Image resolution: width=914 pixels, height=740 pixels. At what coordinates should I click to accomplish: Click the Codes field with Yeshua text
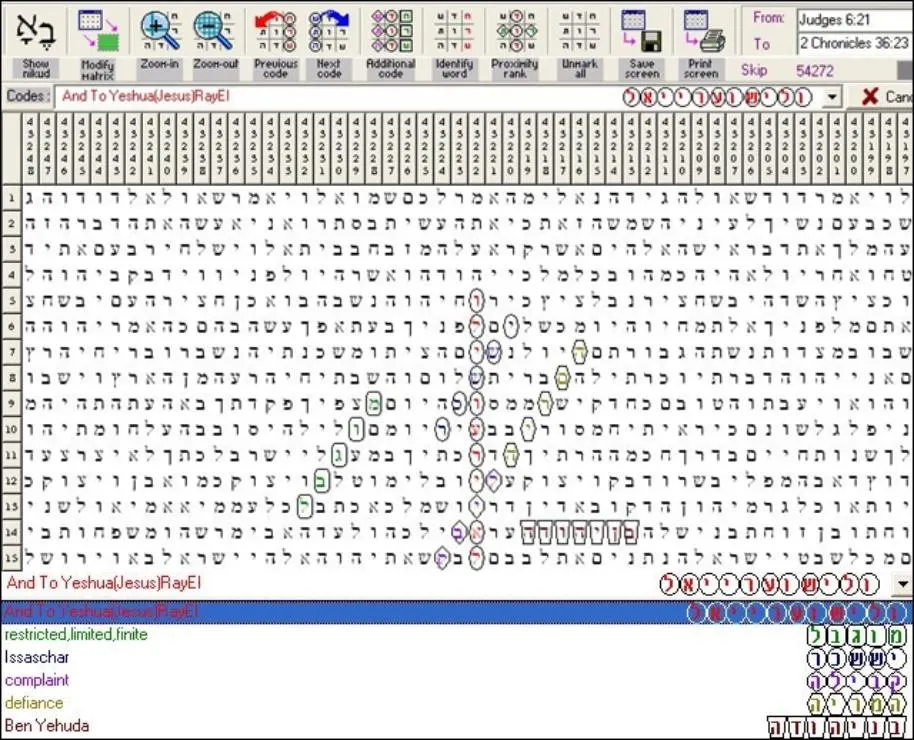(437, 96)
